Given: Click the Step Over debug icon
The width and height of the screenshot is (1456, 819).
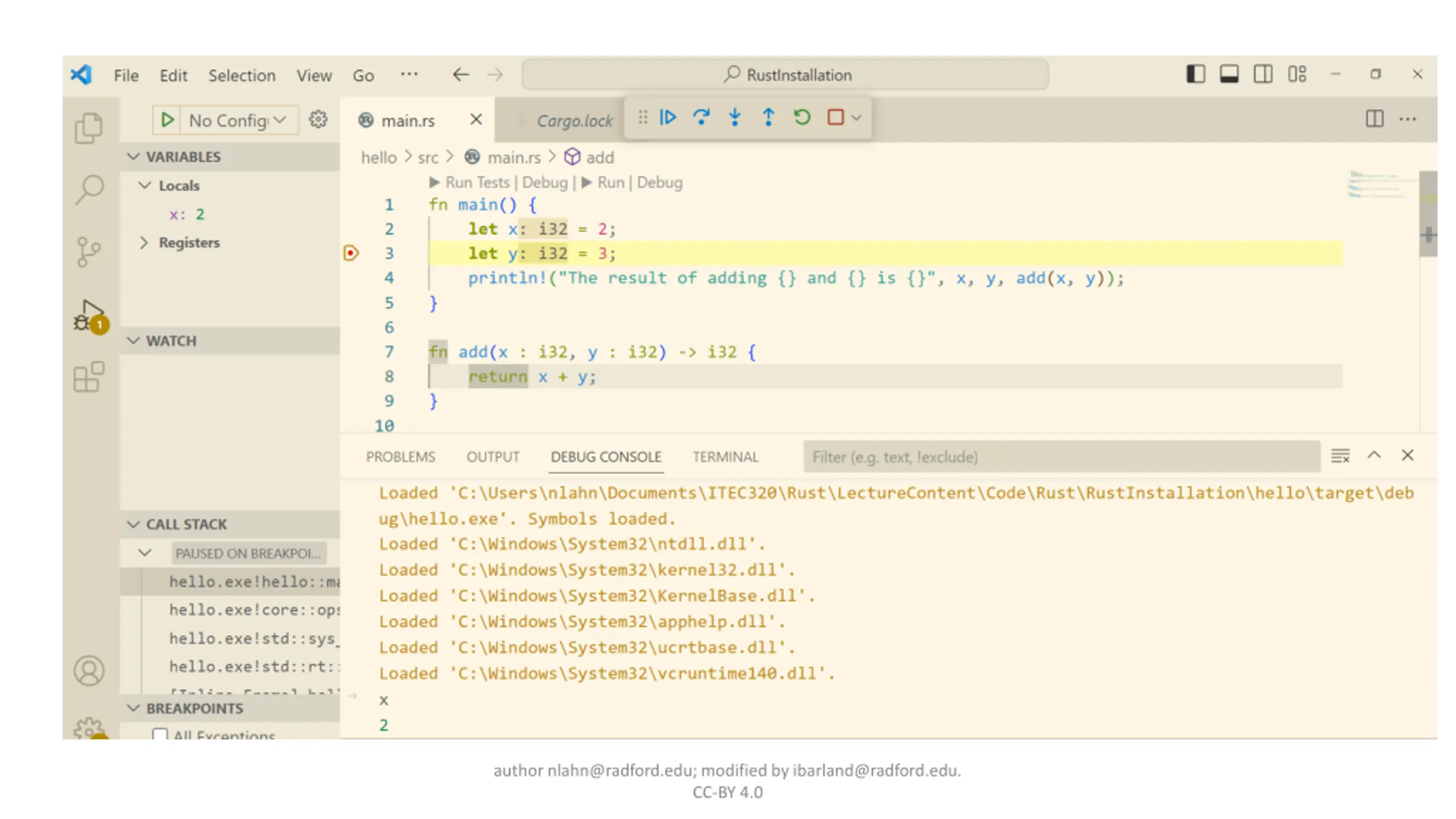Looking at the screenshot, I should (x=701, y=118).
